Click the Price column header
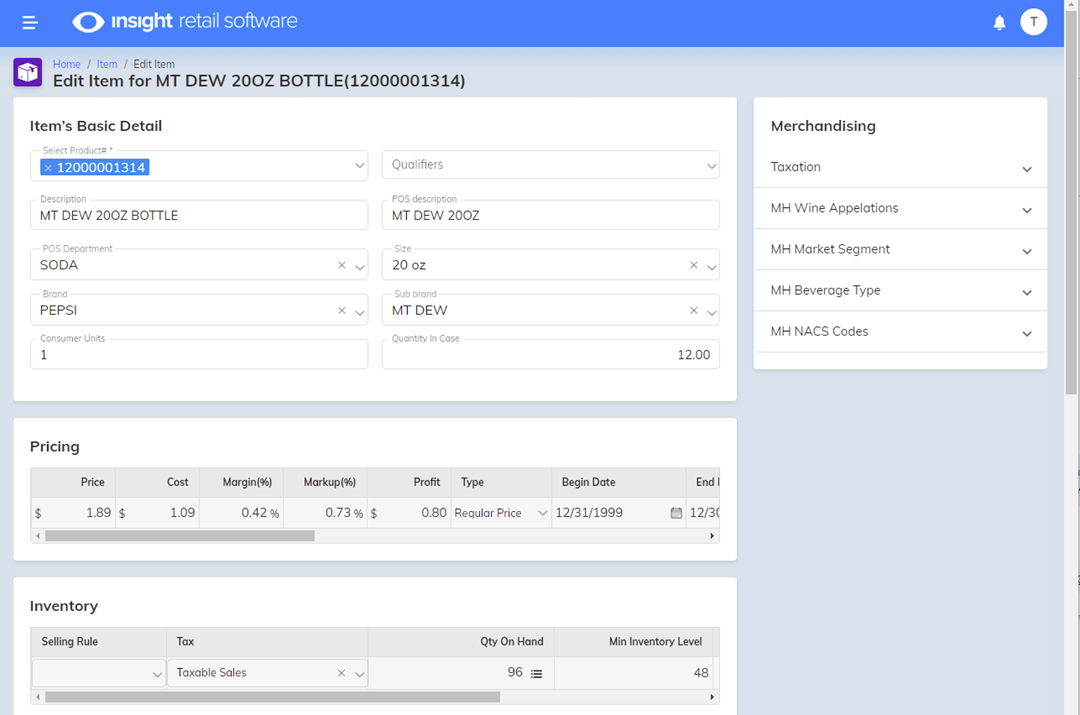Image resolution: width=1080 pixels, height=715 pixels. coord(73,482)
